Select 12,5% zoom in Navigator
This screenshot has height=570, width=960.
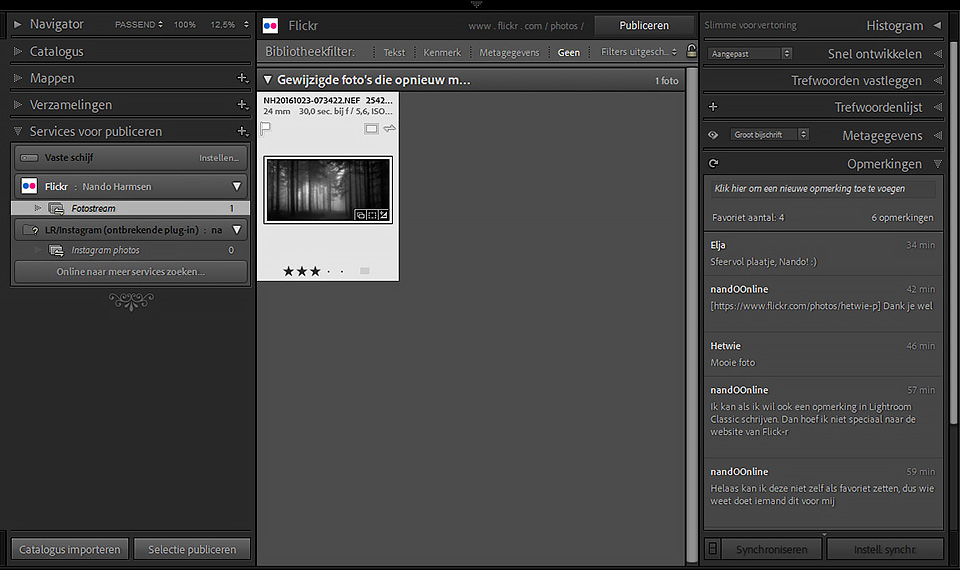(223, 24)
